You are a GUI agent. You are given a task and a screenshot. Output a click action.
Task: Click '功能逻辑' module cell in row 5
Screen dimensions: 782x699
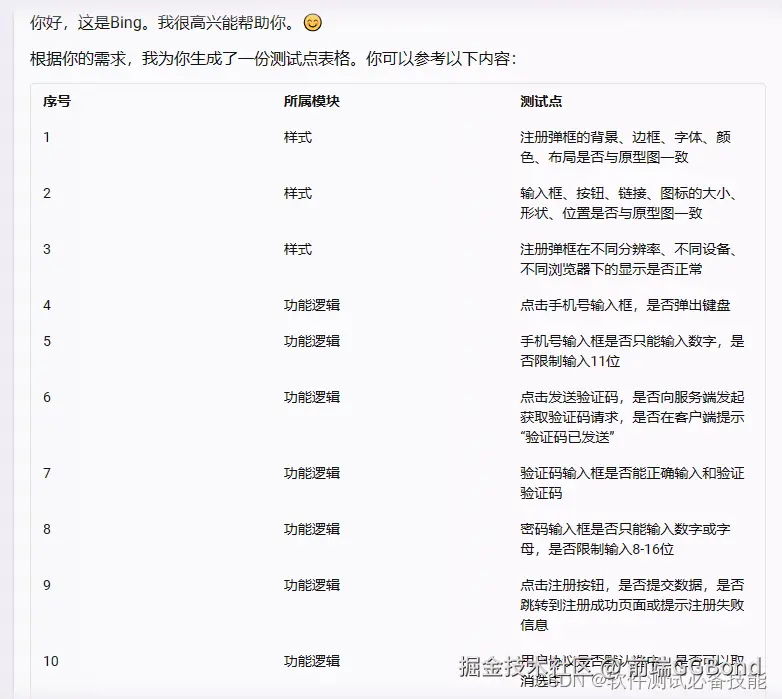tap(312, 342)
